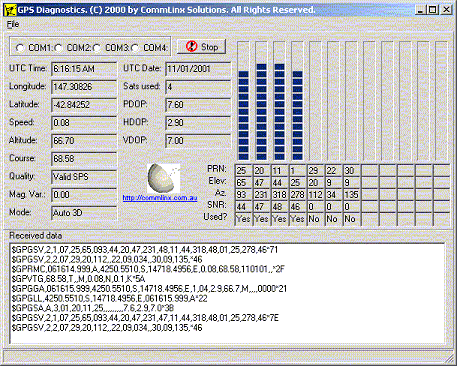Click the Sats used field
457x366 pixels.
tap(198, 87)
